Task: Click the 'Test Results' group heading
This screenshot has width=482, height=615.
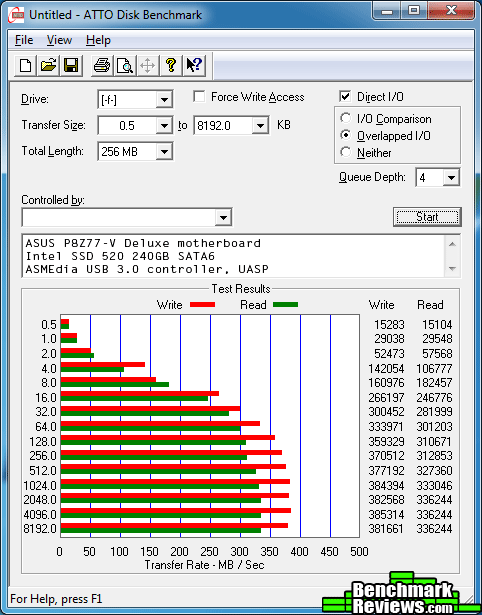Action: (x=241, y=289)
